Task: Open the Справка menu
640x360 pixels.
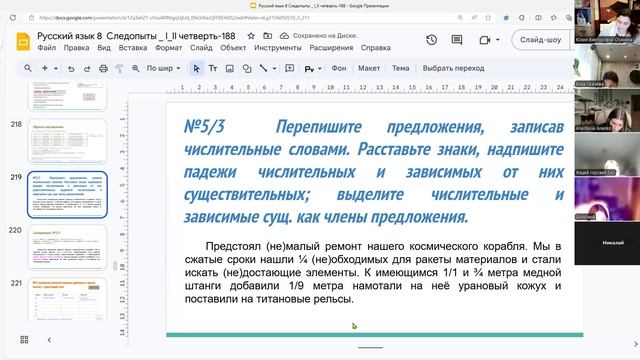Action: tap(376, 48)
